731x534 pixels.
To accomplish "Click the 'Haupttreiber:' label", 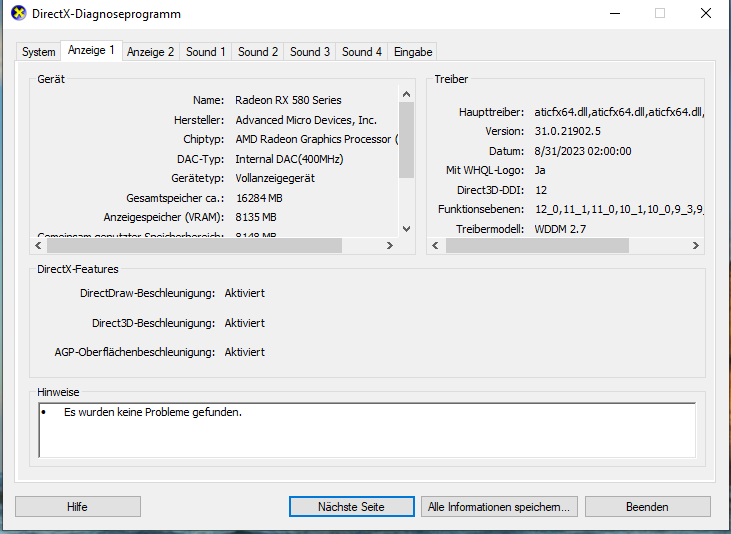I will (491, 112).
